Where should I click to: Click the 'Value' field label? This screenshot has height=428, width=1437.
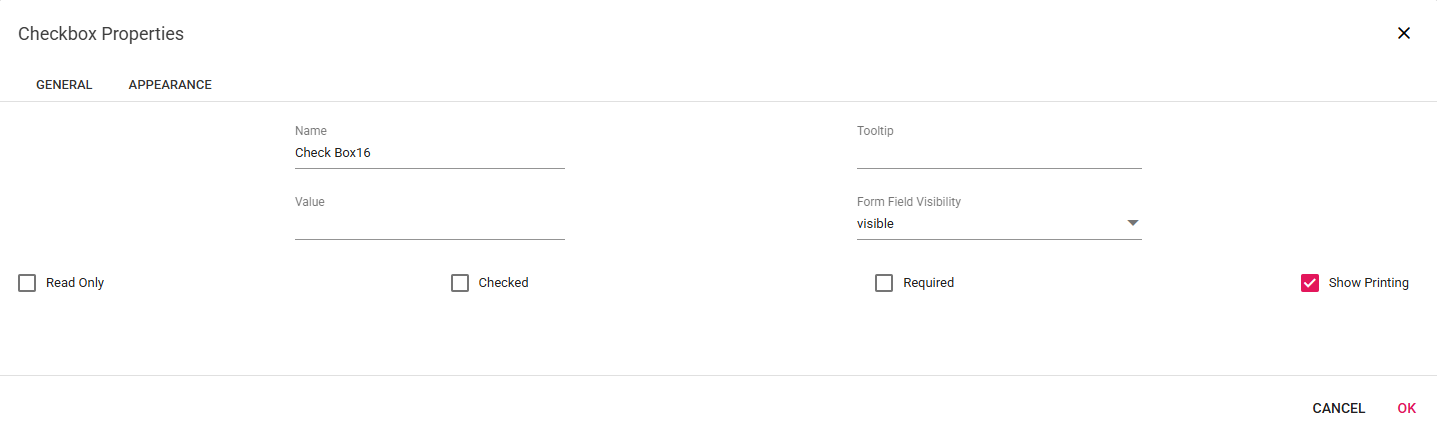(x=310, y=202)
